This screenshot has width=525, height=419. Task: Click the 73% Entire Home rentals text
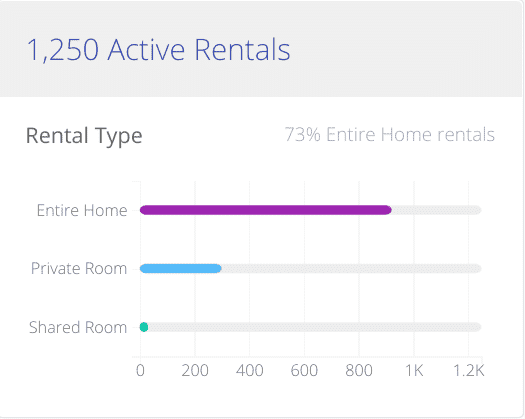[x=389, y=135]
